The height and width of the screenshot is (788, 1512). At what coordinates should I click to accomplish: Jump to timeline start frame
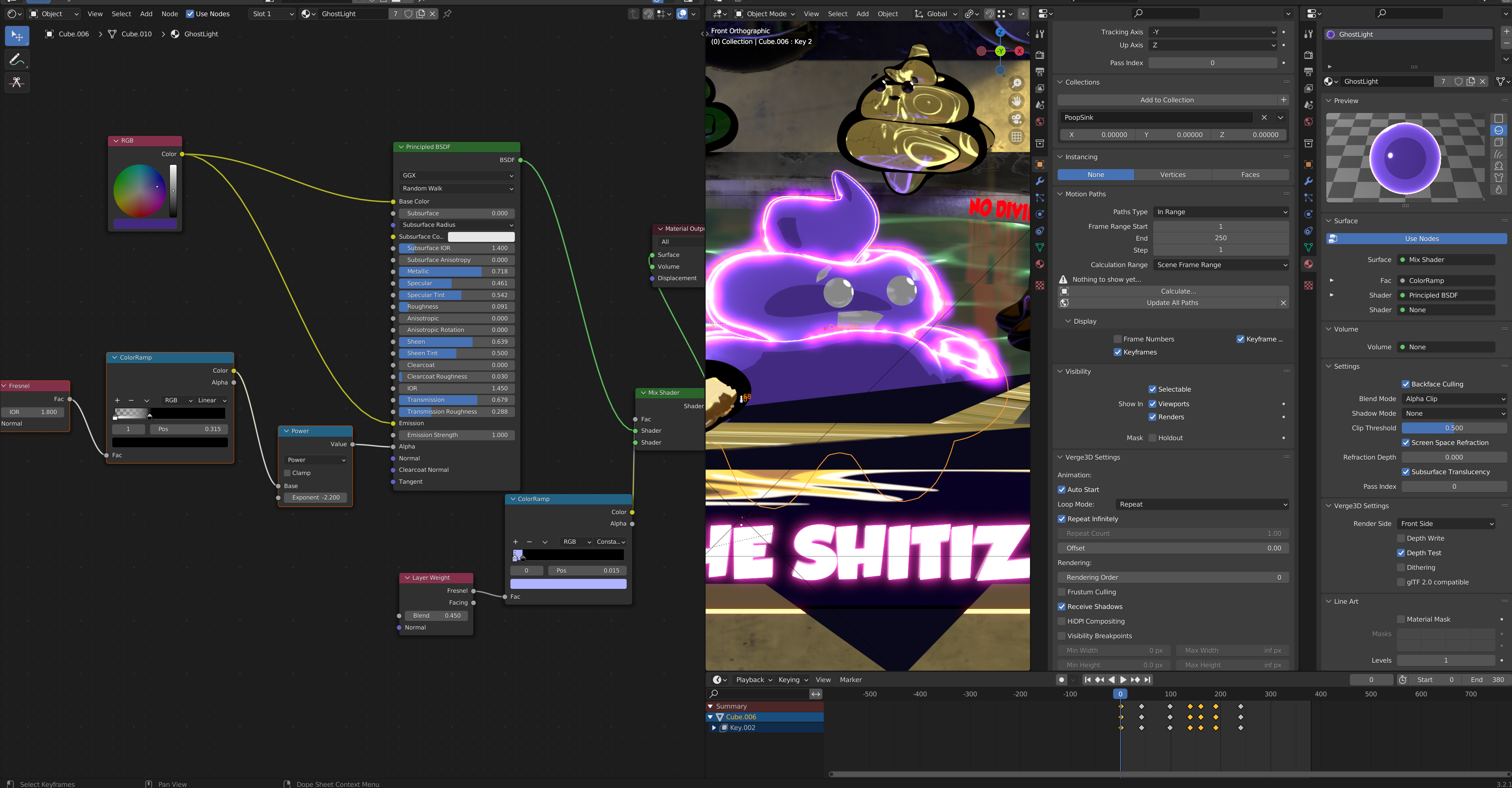[1087, 679]
